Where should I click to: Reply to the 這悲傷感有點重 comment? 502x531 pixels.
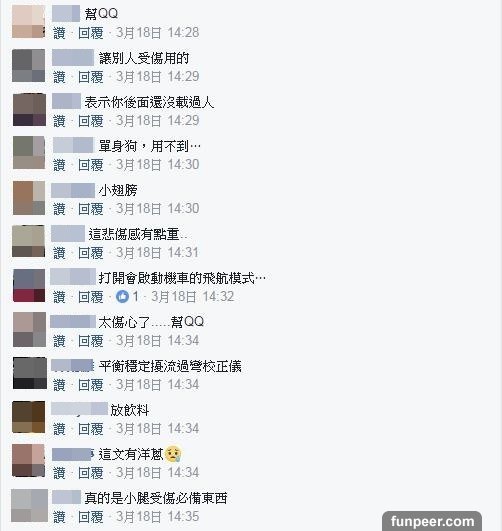90,253
